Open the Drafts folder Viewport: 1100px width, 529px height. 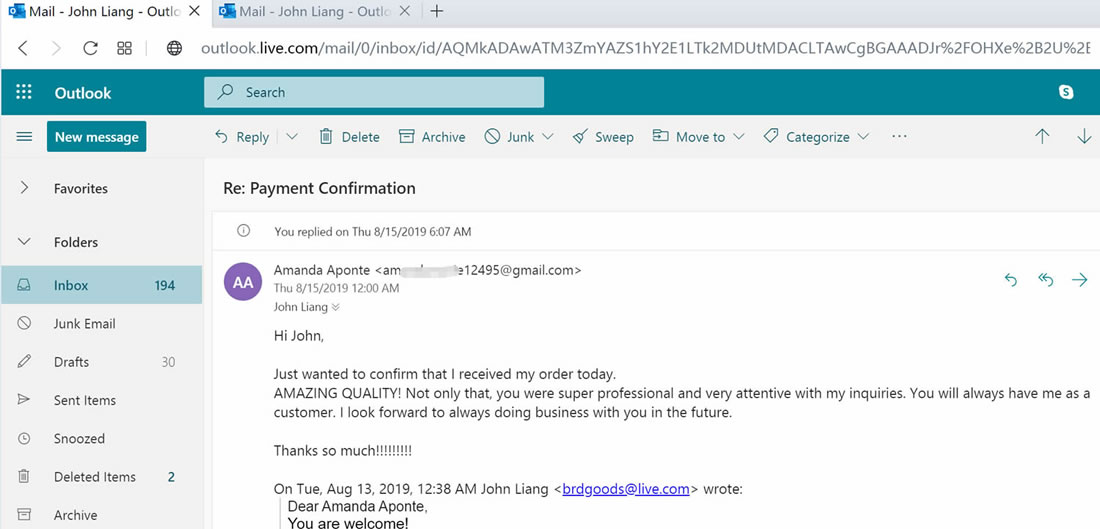click(x=71, y=362)
